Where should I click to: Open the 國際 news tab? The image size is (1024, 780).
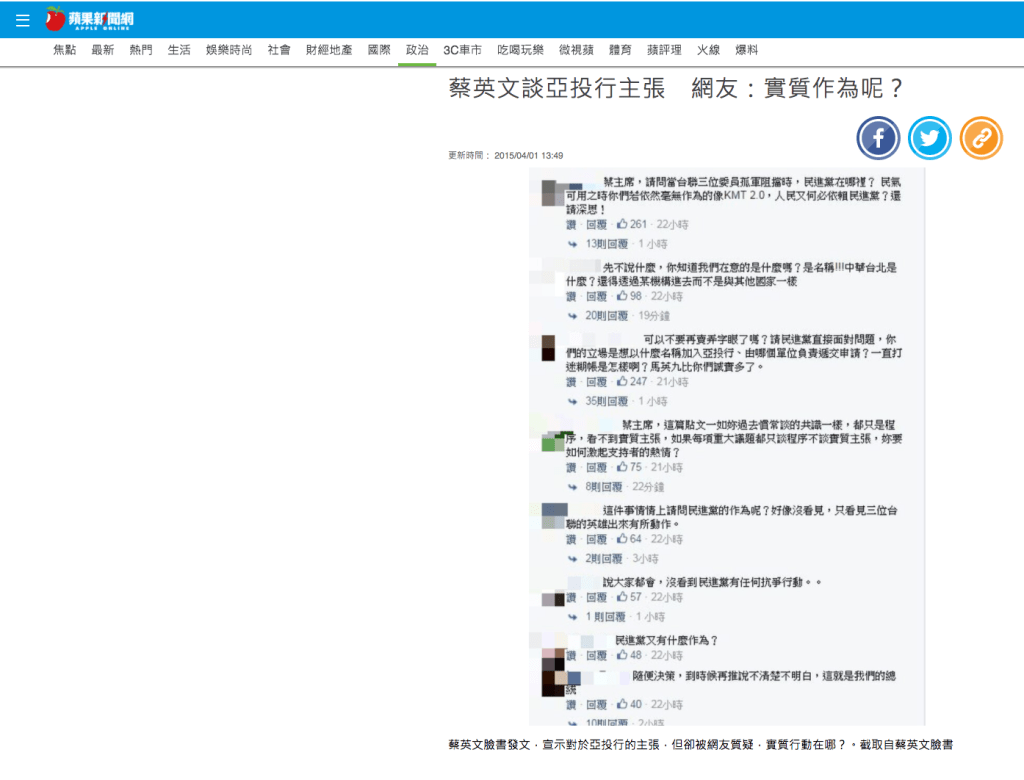pos(379,50)
